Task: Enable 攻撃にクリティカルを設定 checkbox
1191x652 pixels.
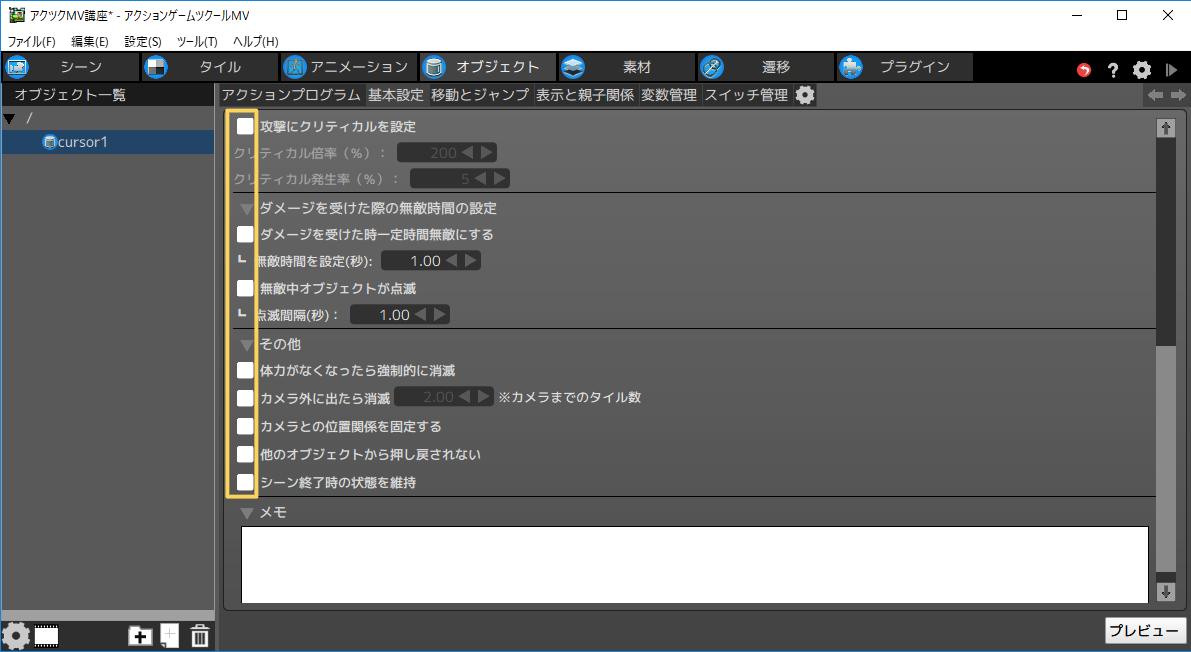Action: (245, 126)
